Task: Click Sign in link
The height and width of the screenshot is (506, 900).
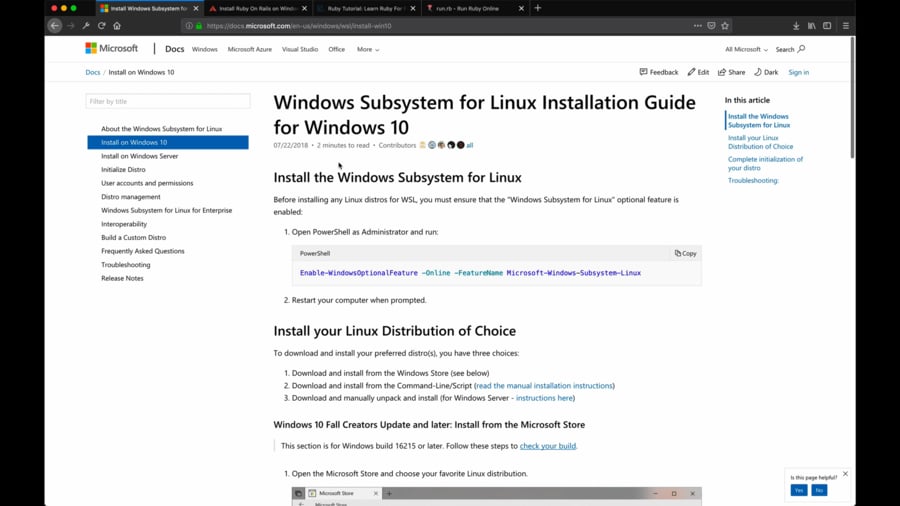Action: pyautogui.click(x=798, y=72)
